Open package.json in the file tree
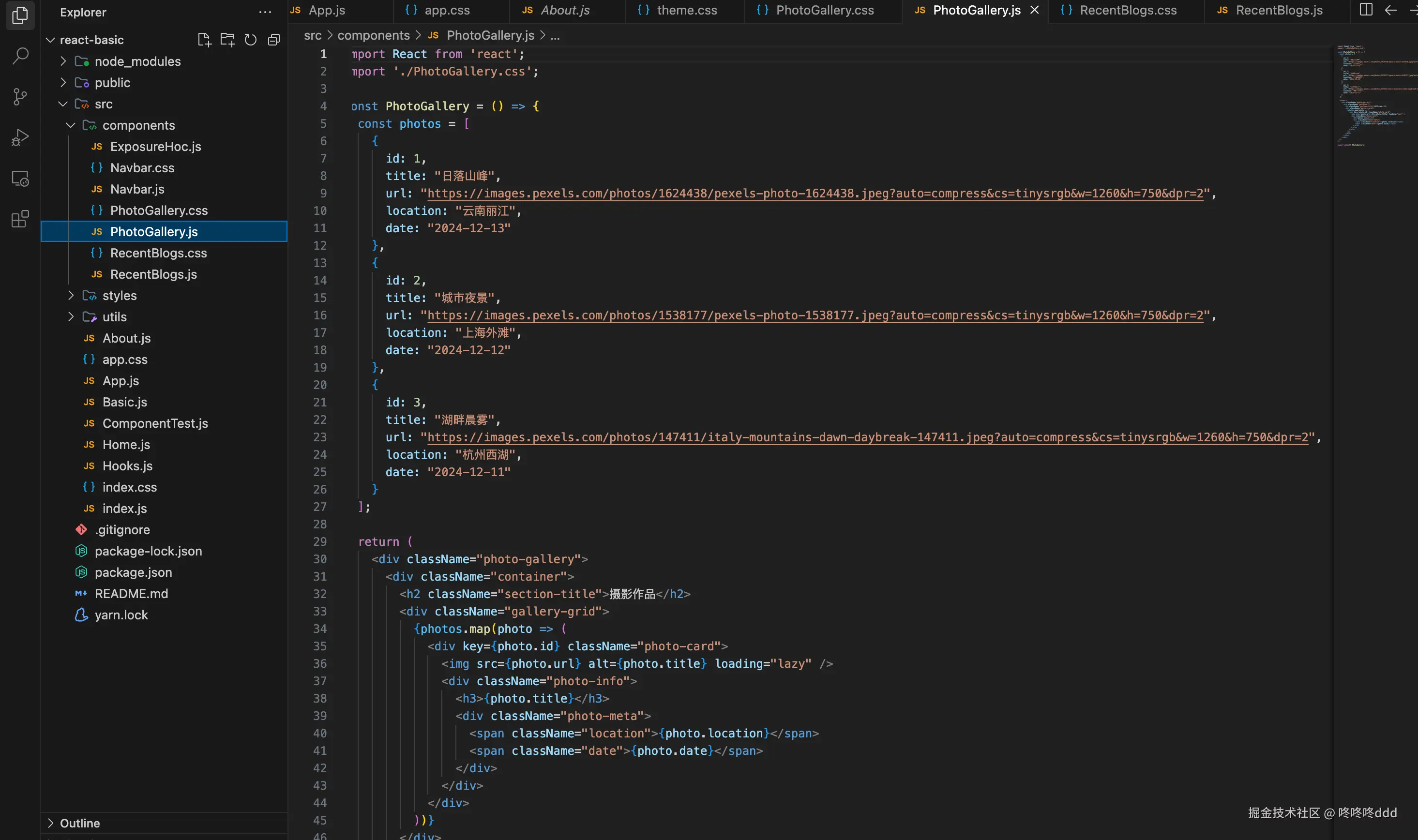Viewport: 1418px width, 840px height. [x=133, y=572]
